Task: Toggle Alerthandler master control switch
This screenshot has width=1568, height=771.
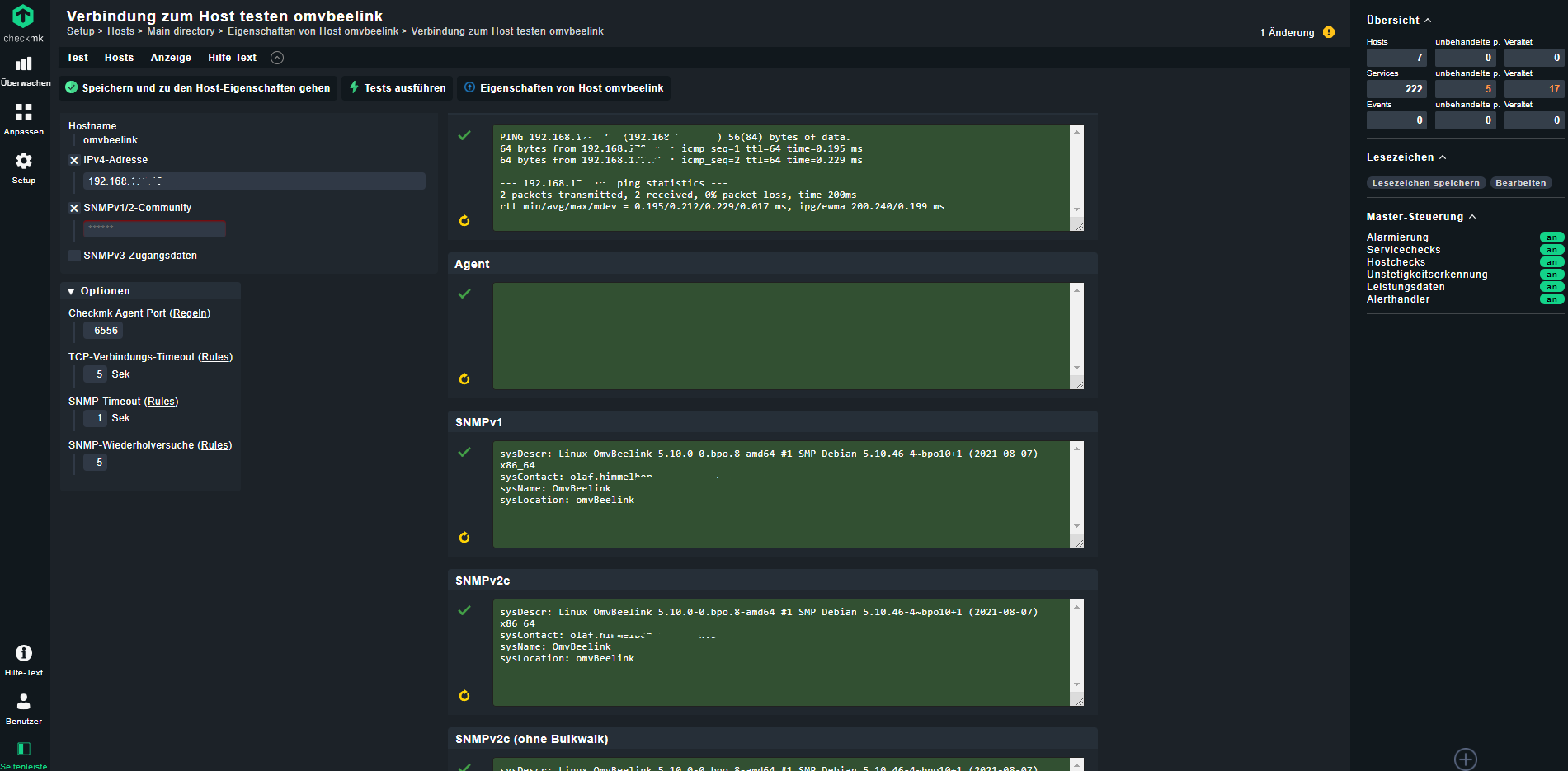Action: [x=1552, y=299]
